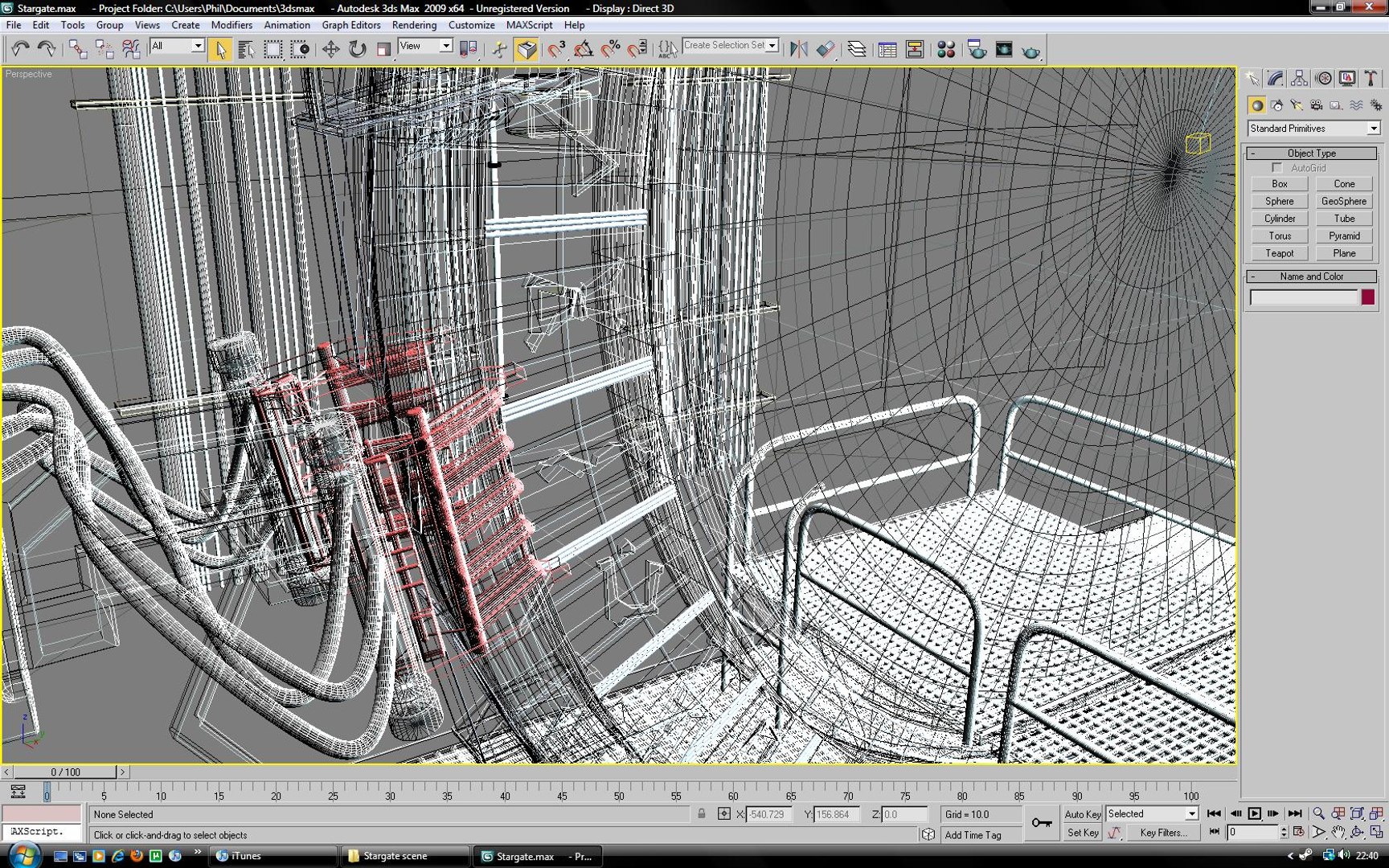Open Curve Editor from the toolbar
The width and height of the screenshot is (1389, 868).
coord(887,49)
